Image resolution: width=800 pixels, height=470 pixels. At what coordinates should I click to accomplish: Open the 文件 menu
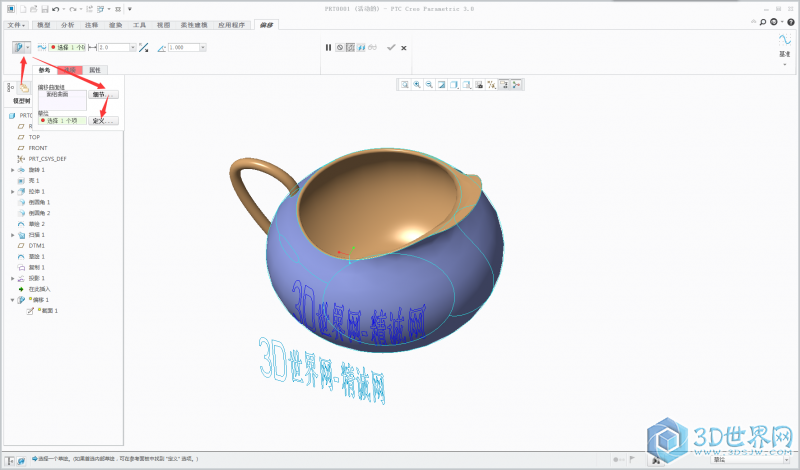pos(16,25)
